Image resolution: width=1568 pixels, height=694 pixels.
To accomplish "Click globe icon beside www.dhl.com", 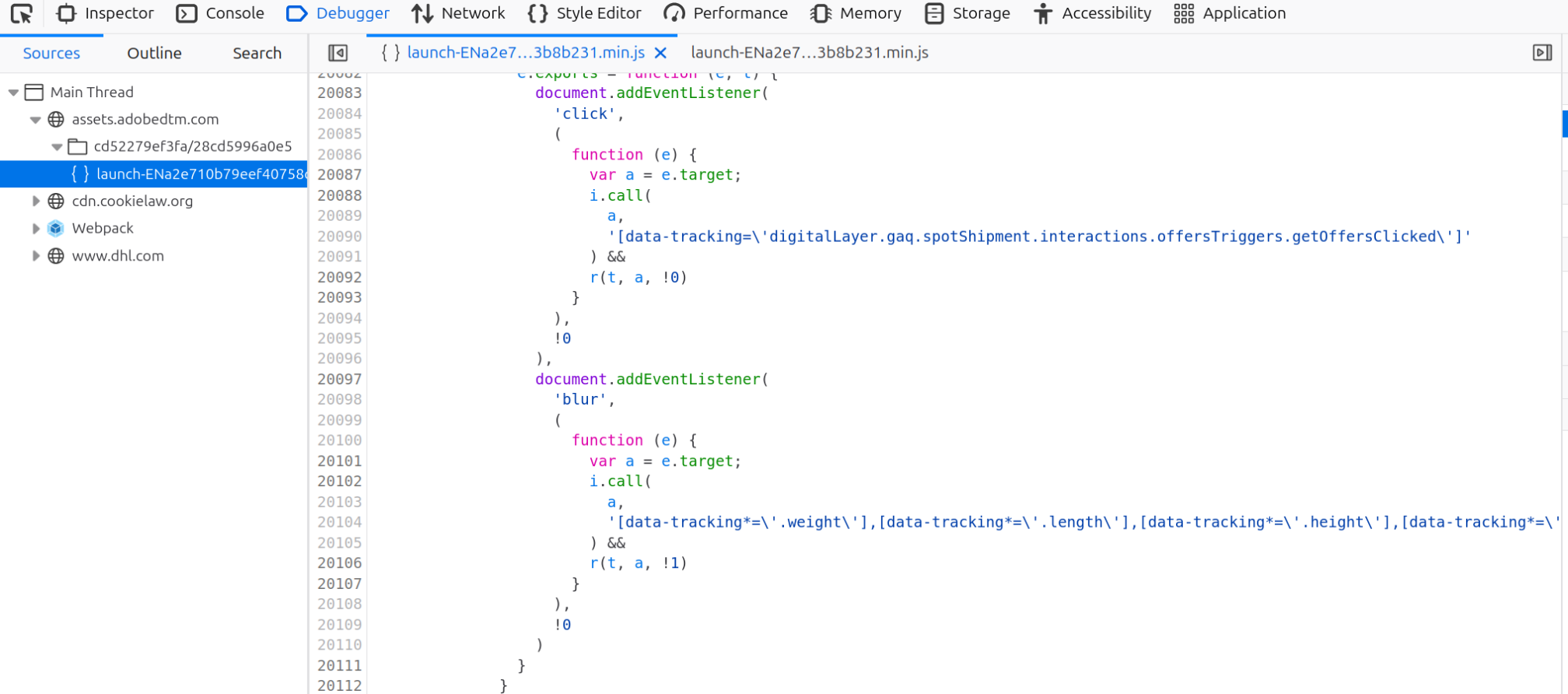I will pyautogui.click(x=56, y=256).
